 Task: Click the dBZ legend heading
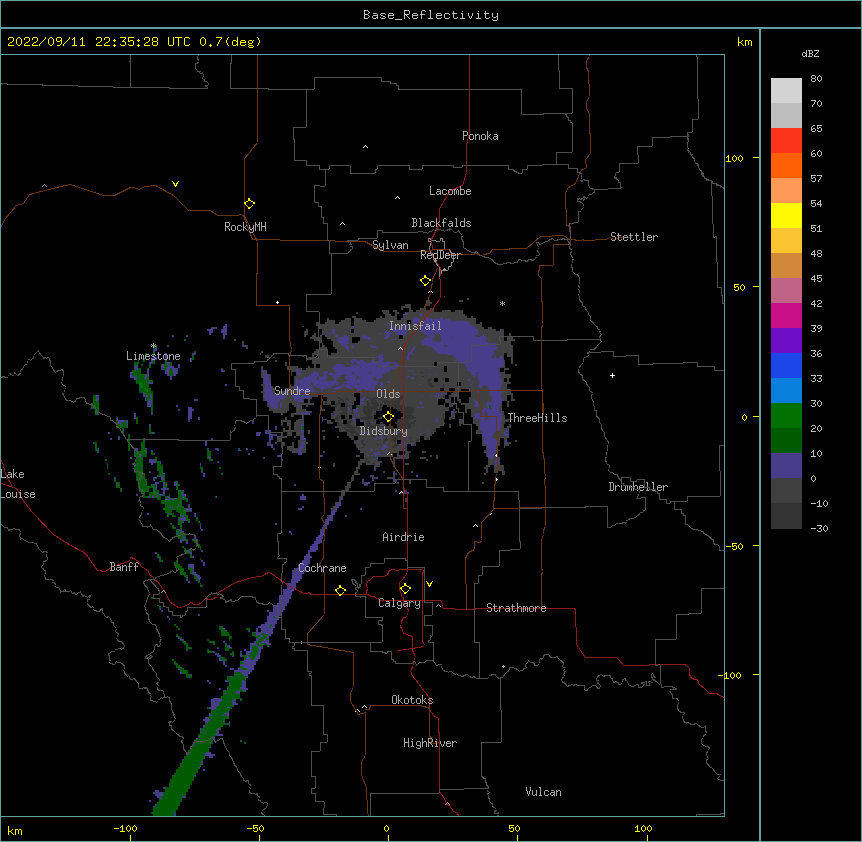[810, 53]
